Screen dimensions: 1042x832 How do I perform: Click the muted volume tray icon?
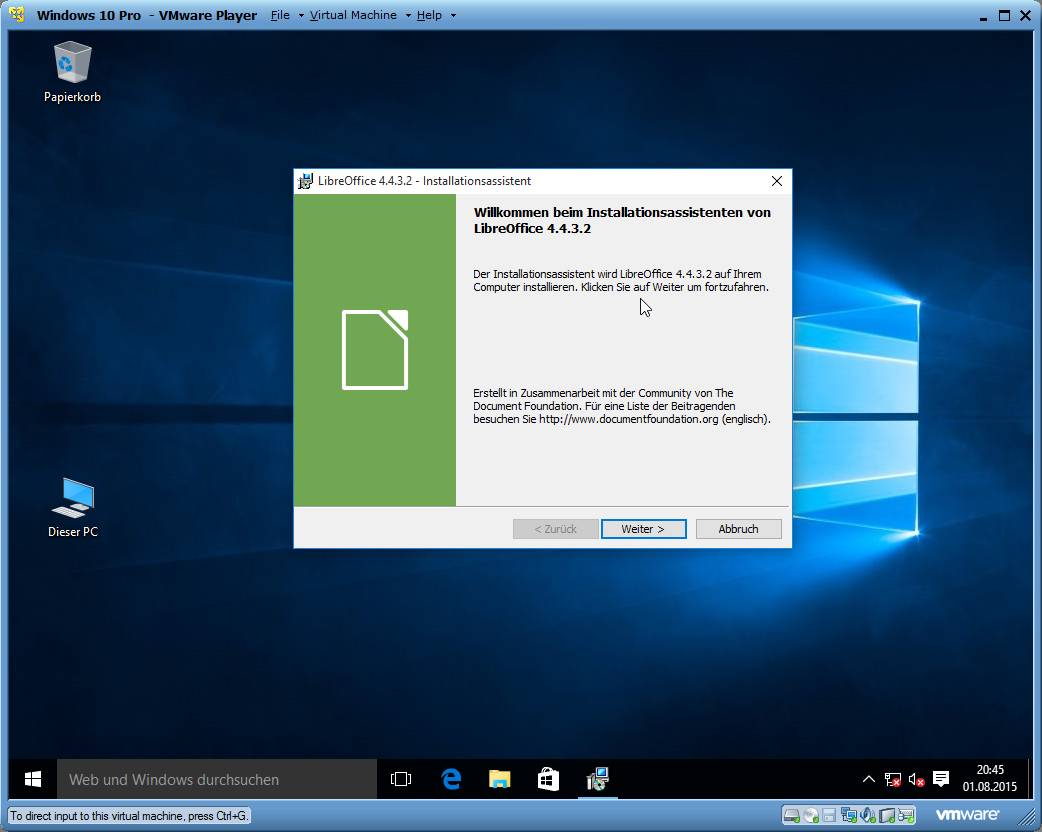coord(916,779)
